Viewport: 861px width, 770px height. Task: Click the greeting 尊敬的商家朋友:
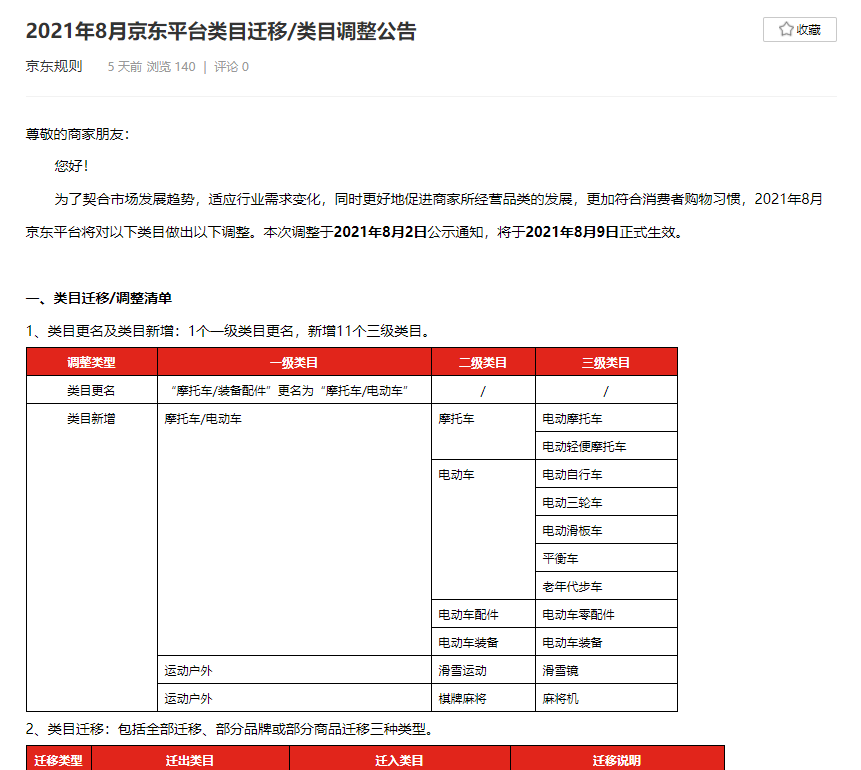[x=78, y=134]
